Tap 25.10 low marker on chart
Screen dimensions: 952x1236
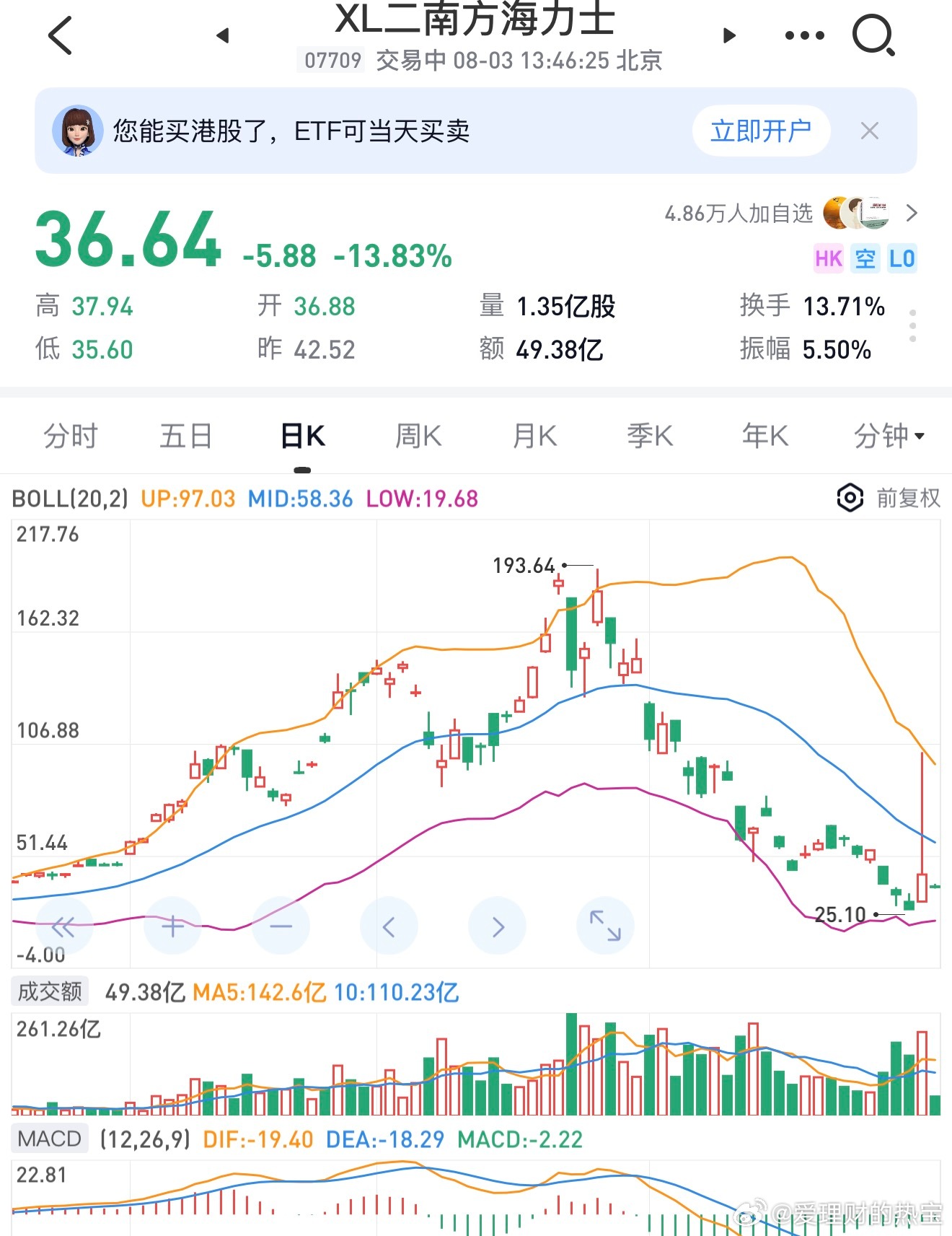pos(840,915)
